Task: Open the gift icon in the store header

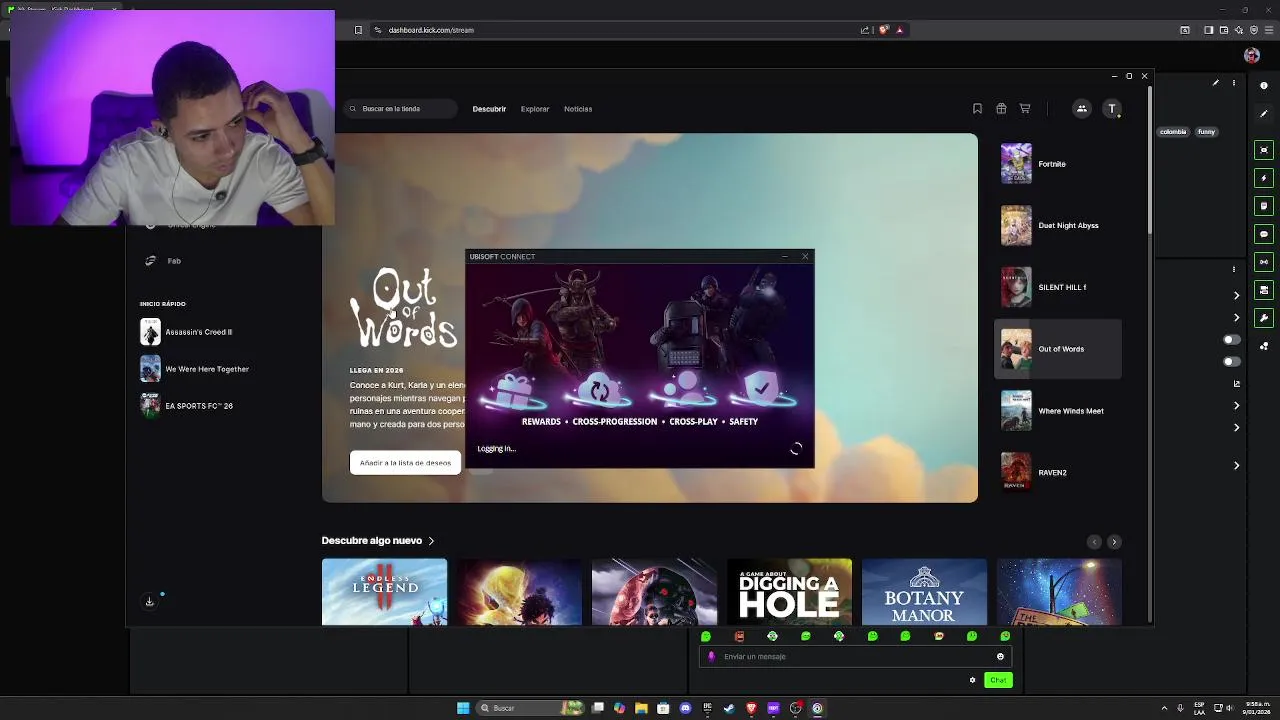Action: [x=1001, y=109]
